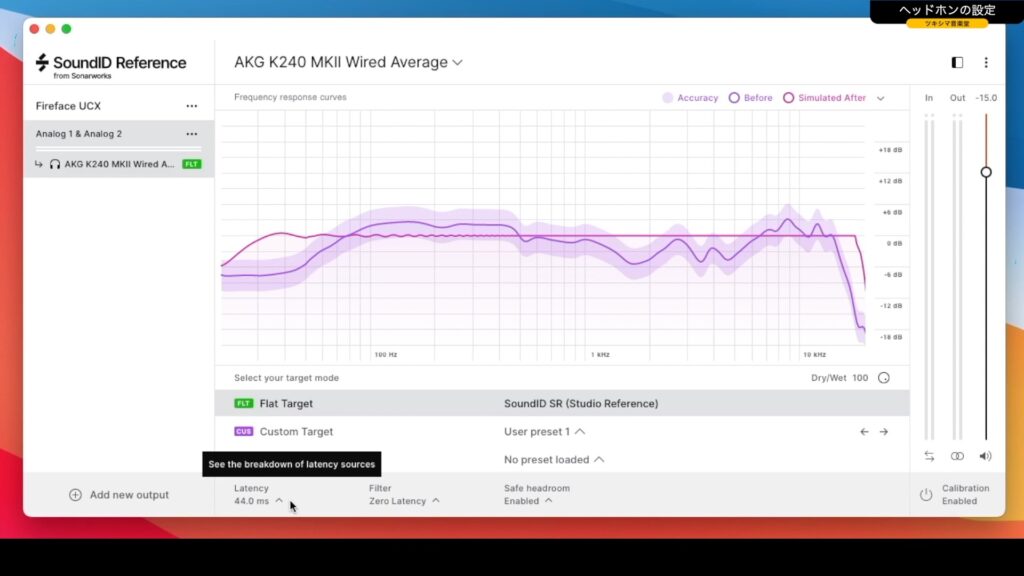
Task: Click the green FLT badge in sidebar
Action: [192, 164]
